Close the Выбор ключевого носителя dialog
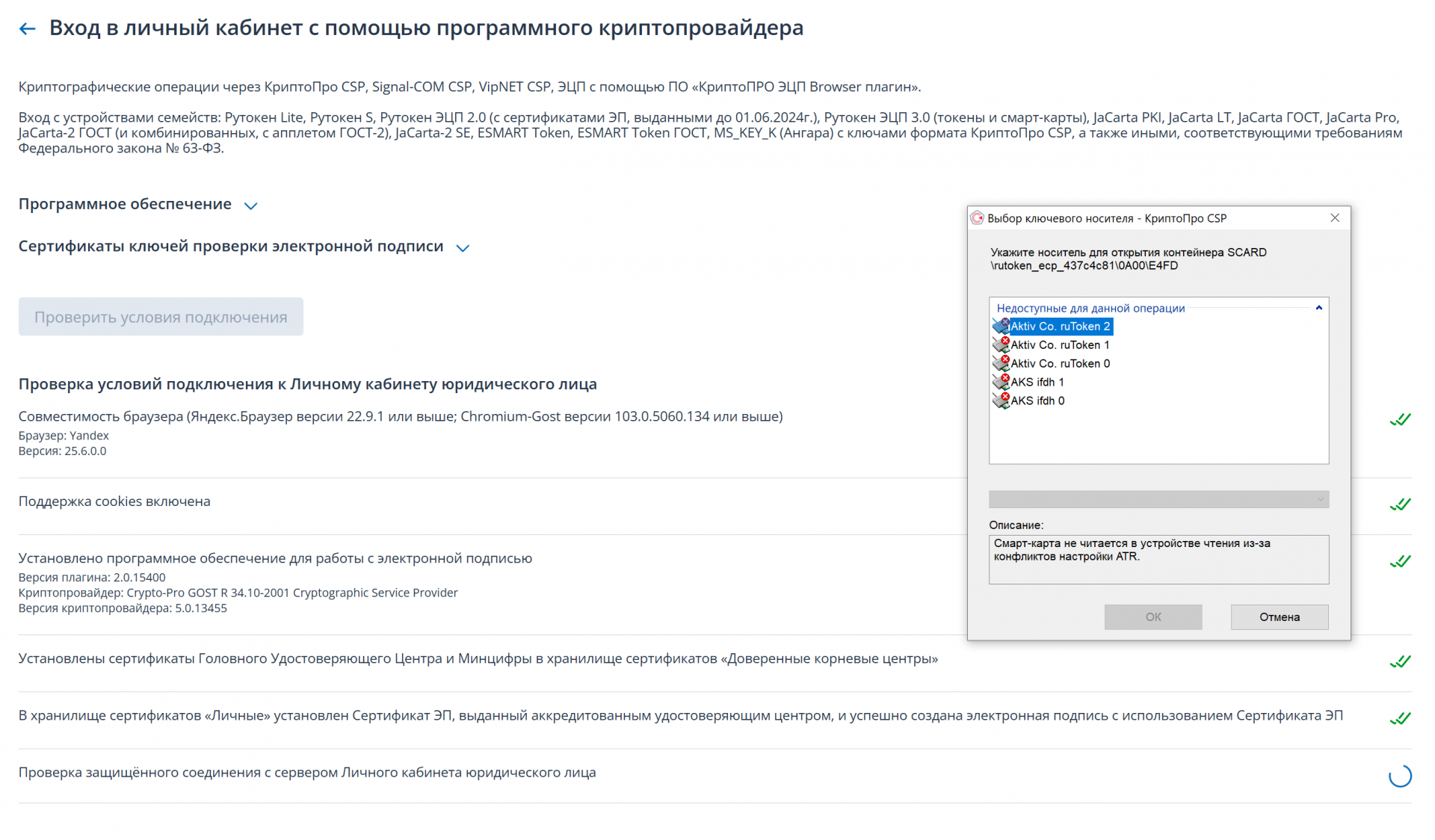The image size is (1435, 840). tap(1335, 218)
